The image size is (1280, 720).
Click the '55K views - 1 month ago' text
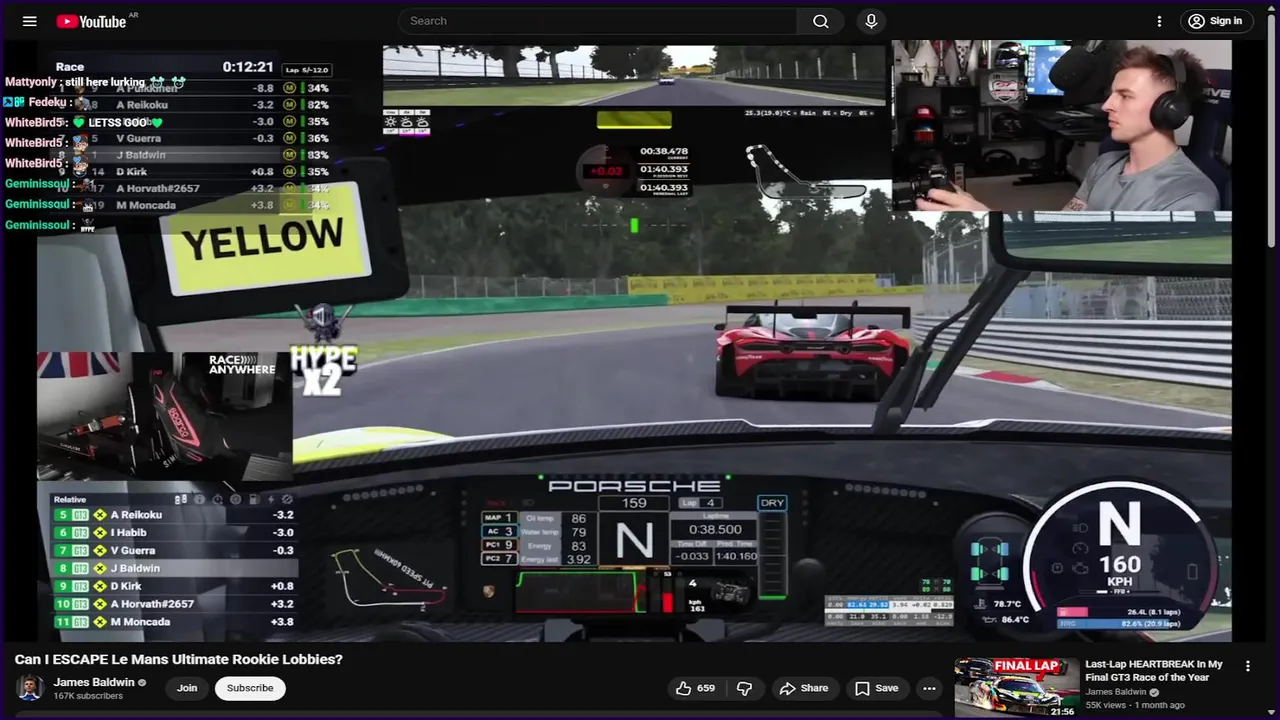[x=1133, y=705]
